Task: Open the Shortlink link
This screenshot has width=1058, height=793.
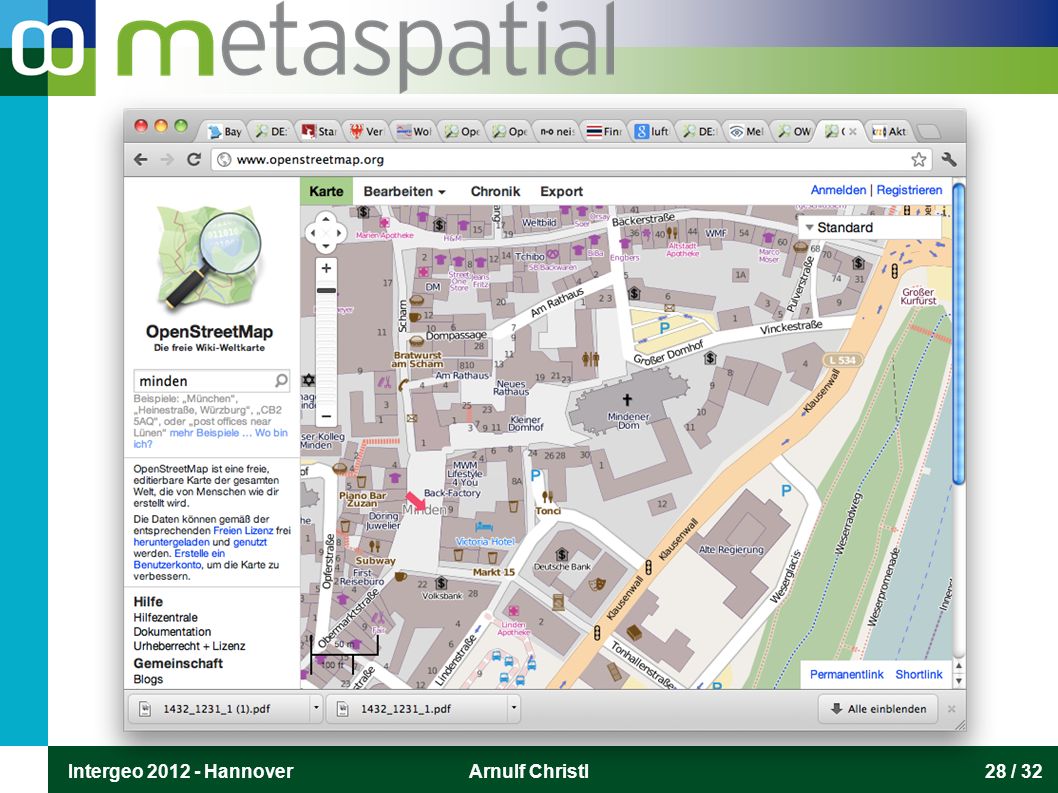Action: 919,674
